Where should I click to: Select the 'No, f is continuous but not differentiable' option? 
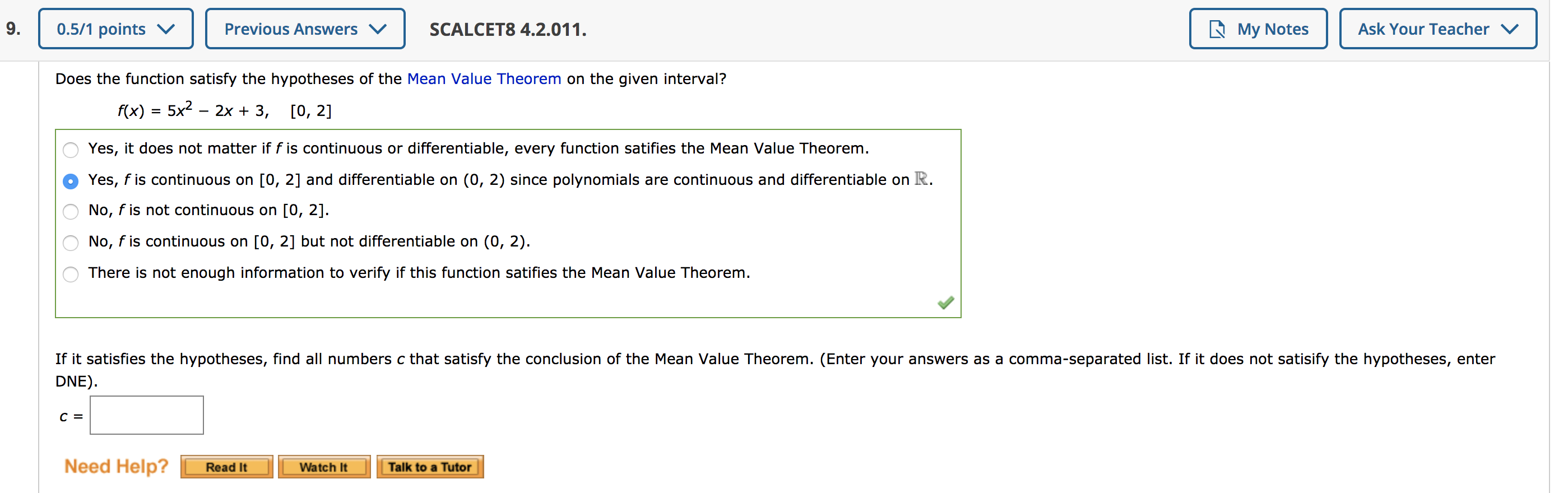(x=71, y=243)
